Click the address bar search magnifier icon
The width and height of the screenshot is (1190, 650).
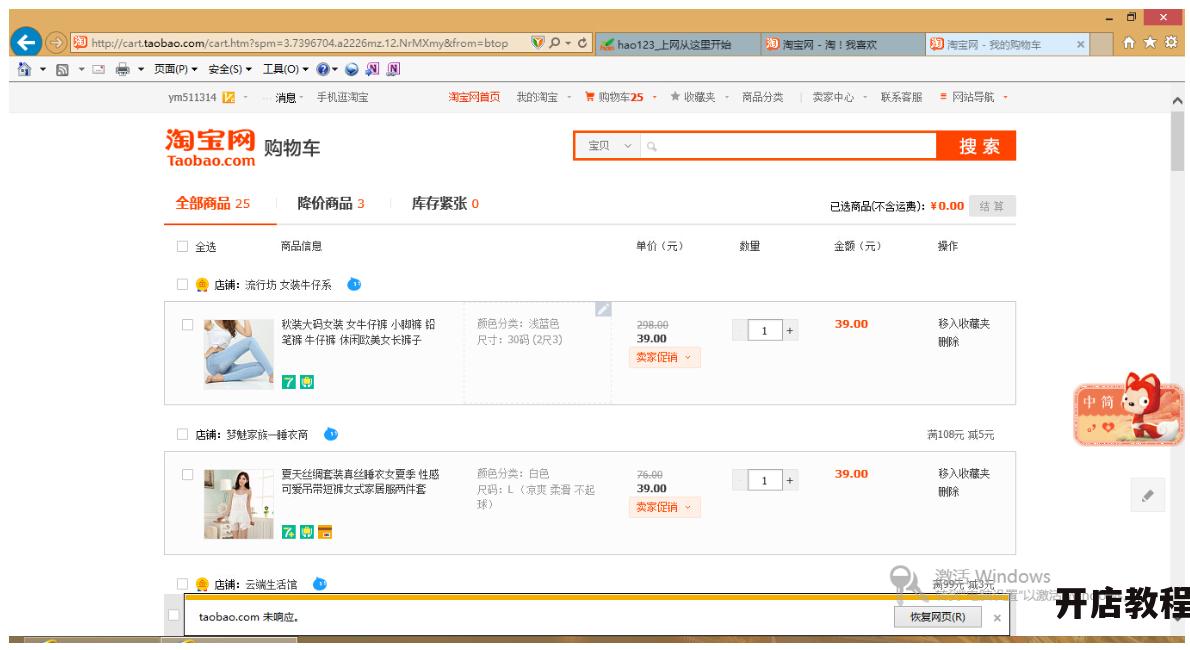click(x=555, y=43)
